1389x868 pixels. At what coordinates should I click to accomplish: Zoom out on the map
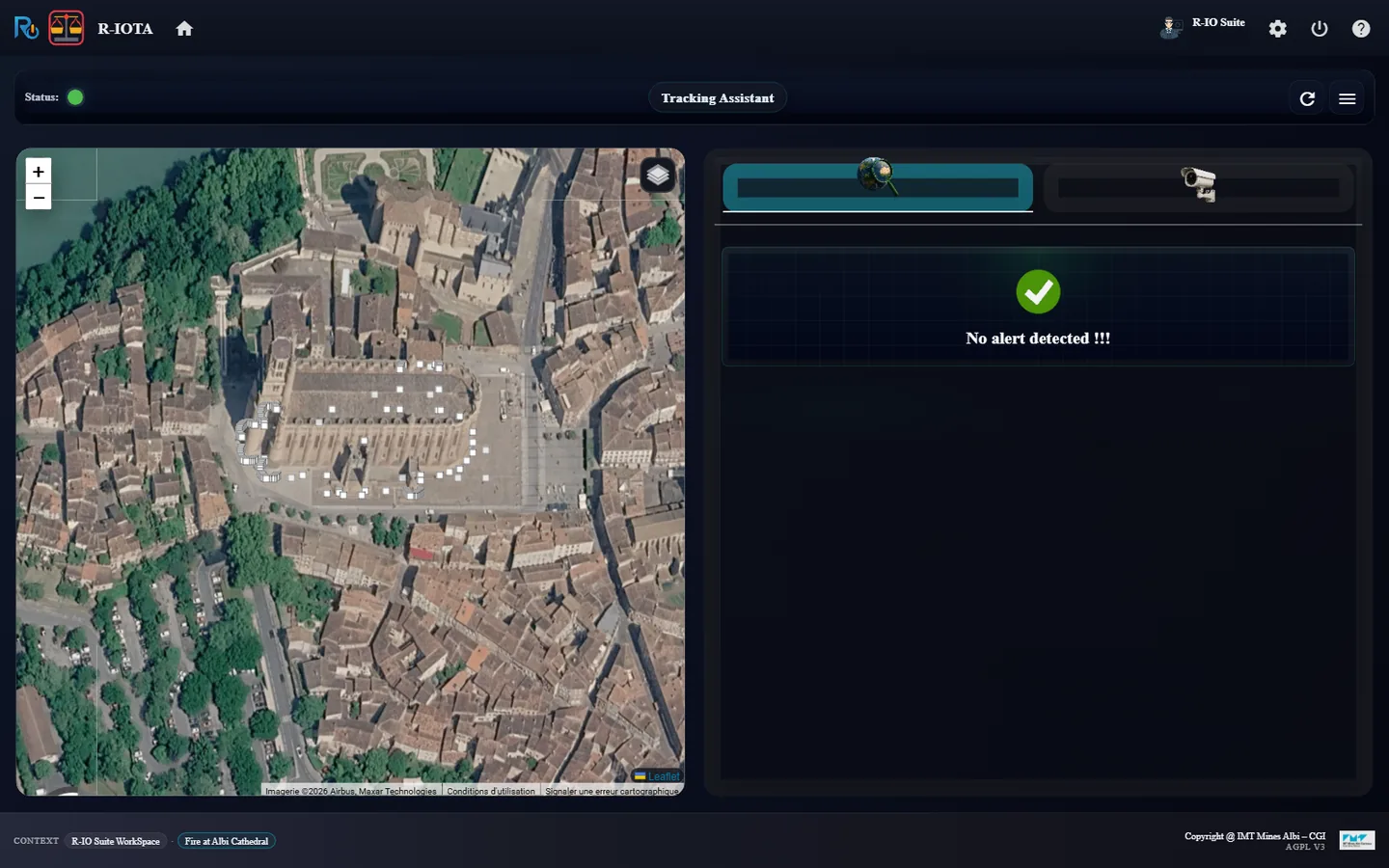point(39,198)
